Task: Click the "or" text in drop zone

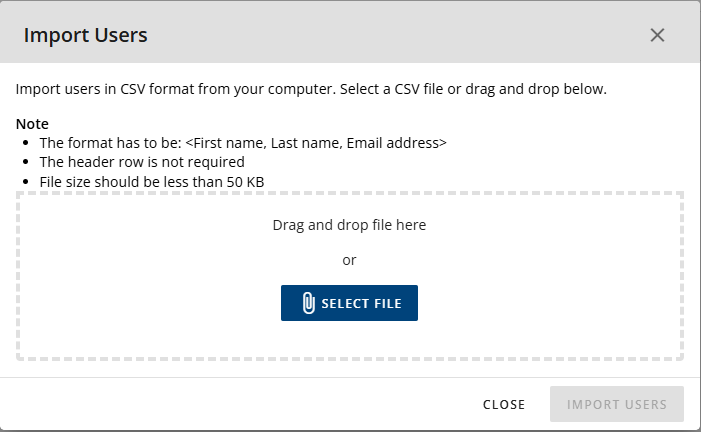Action: [x=349, y=260]
